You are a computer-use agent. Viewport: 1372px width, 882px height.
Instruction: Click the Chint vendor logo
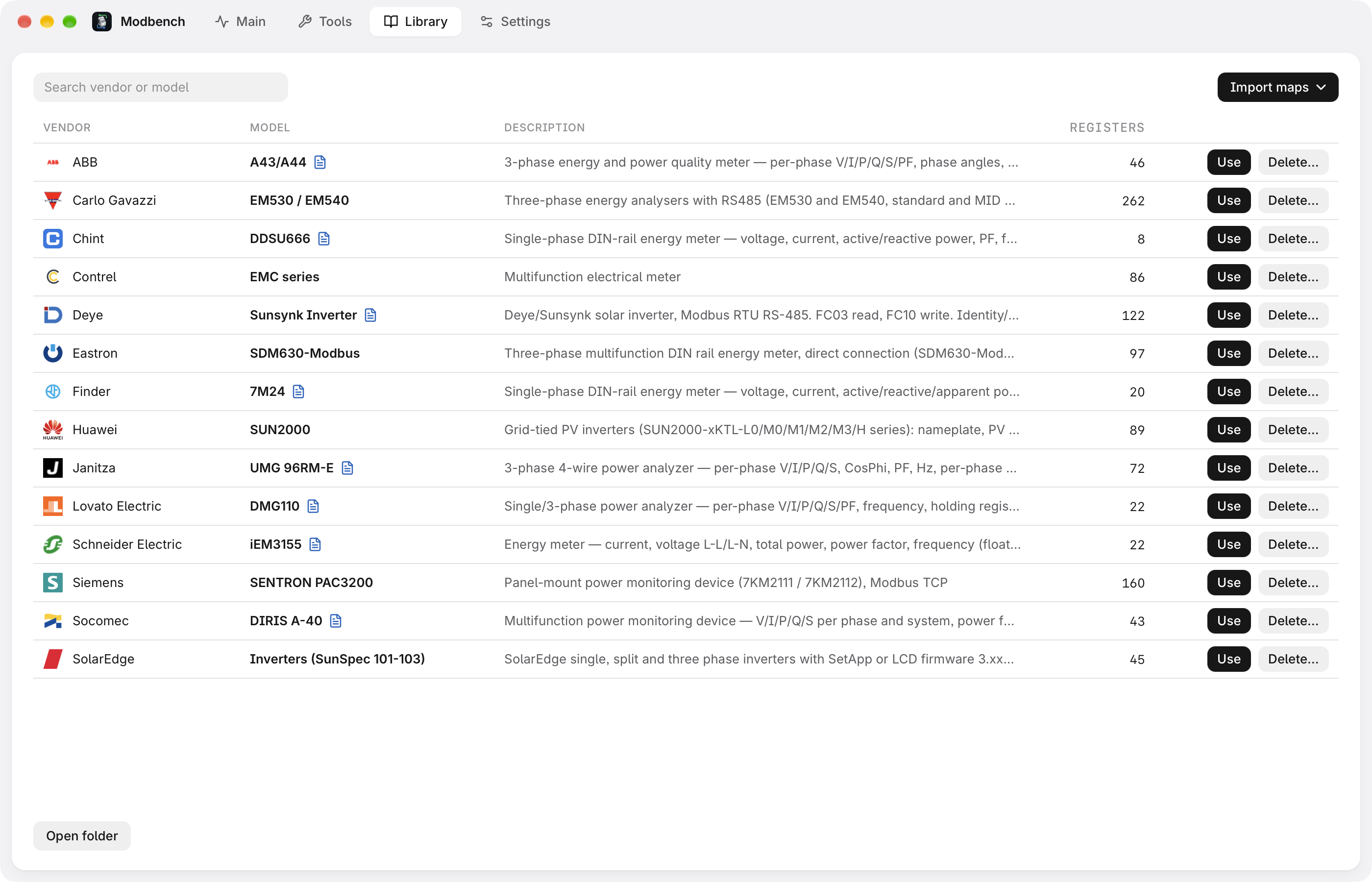tap(53, 238)
